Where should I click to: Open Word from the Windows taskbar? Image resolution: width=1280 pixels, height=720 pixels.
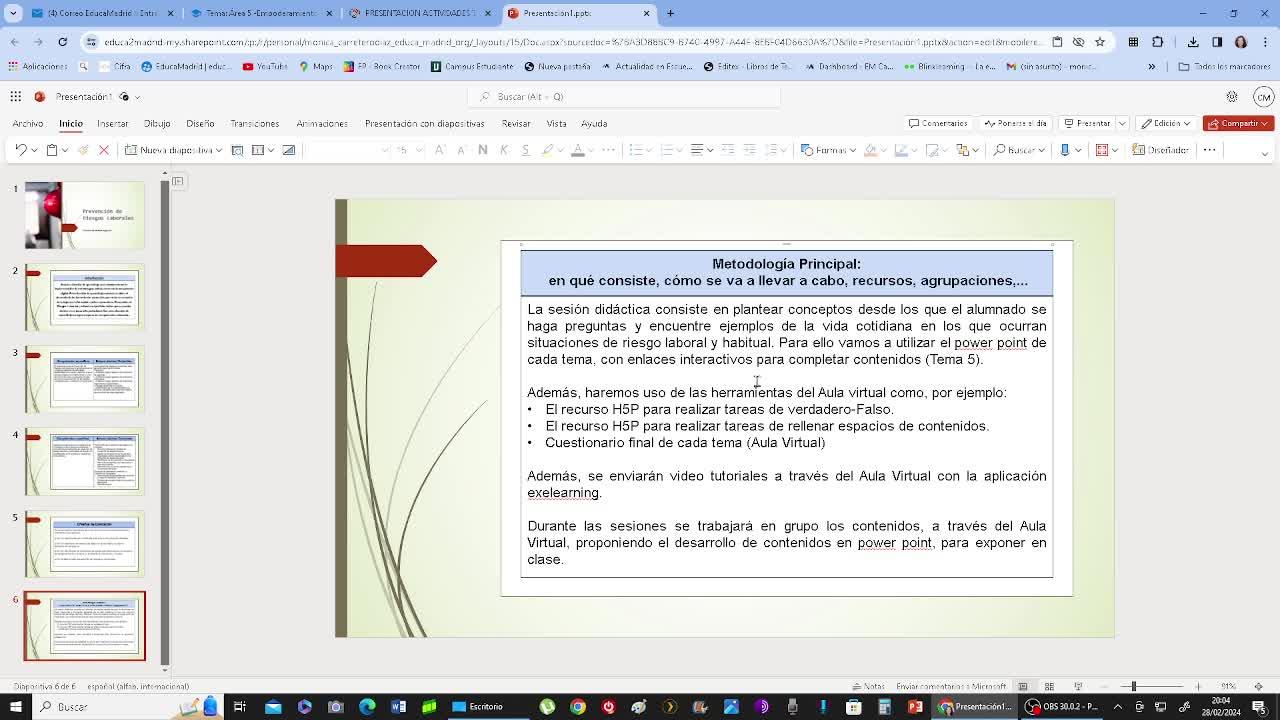pyautogui.click(x=398, y=707)
